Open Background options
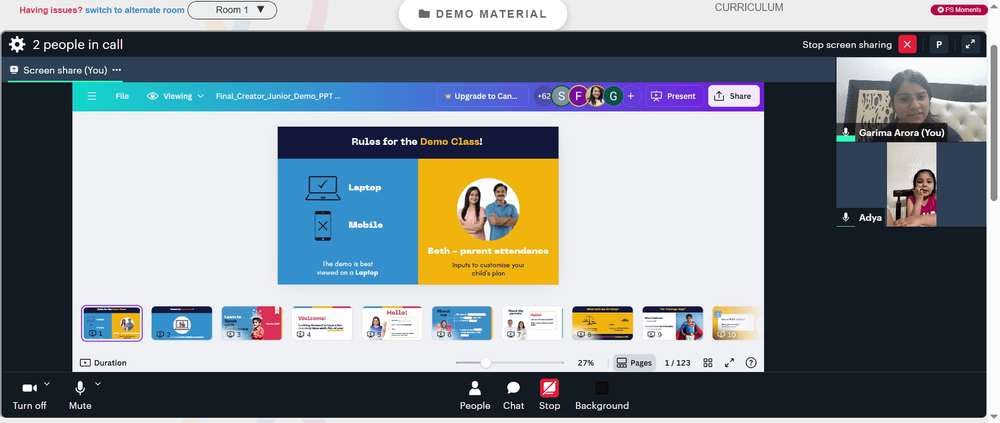 pos(602,396)
